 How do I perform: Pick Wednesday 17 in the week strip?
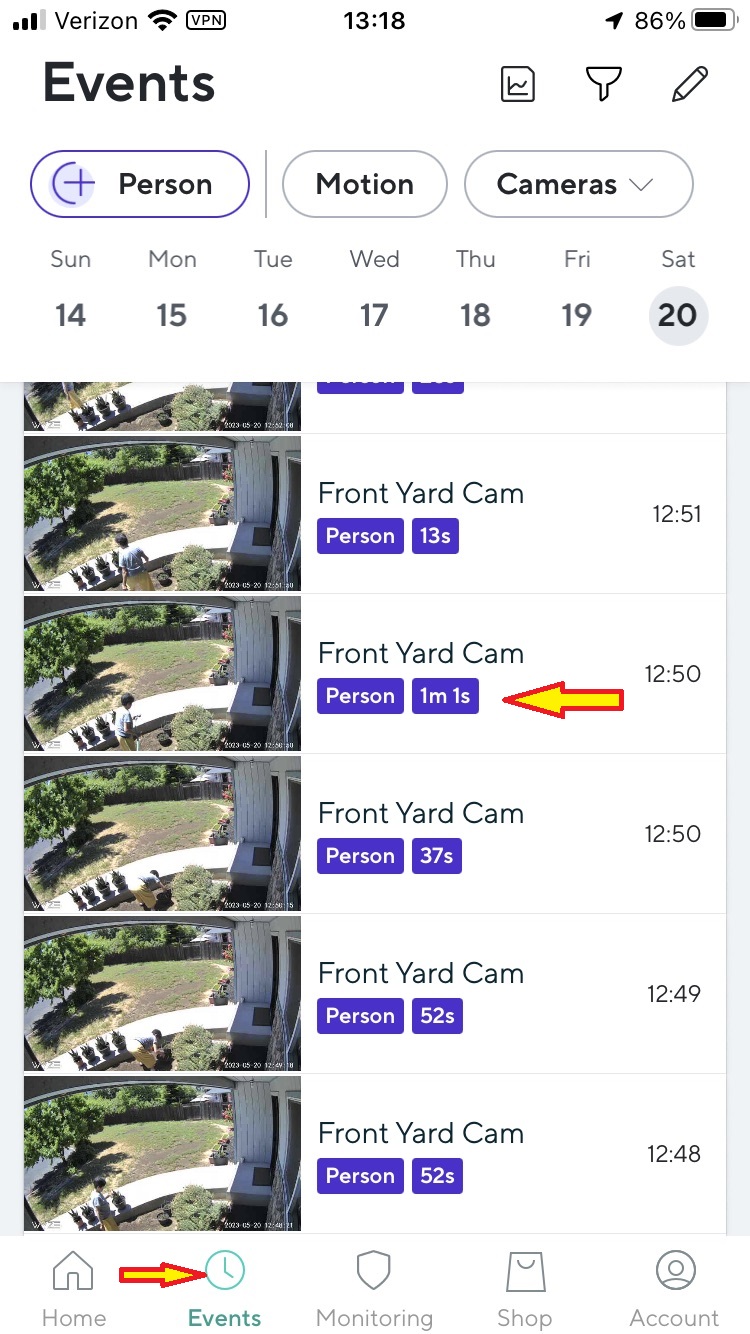click(x=374, y=316)
